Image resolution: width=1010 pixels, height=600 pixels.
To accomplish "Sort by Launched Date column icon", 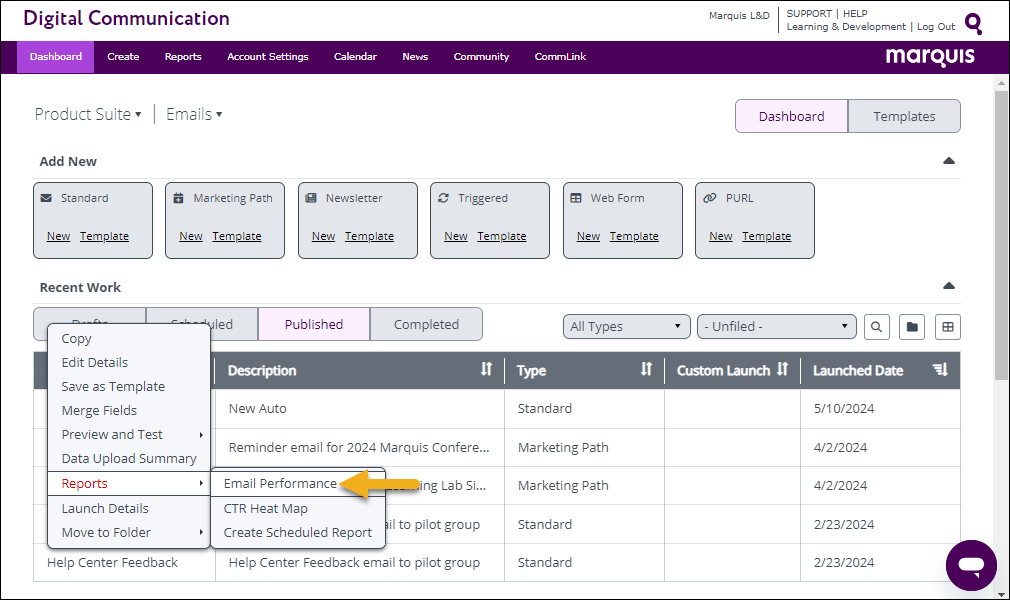I will [x=940, y=369].
